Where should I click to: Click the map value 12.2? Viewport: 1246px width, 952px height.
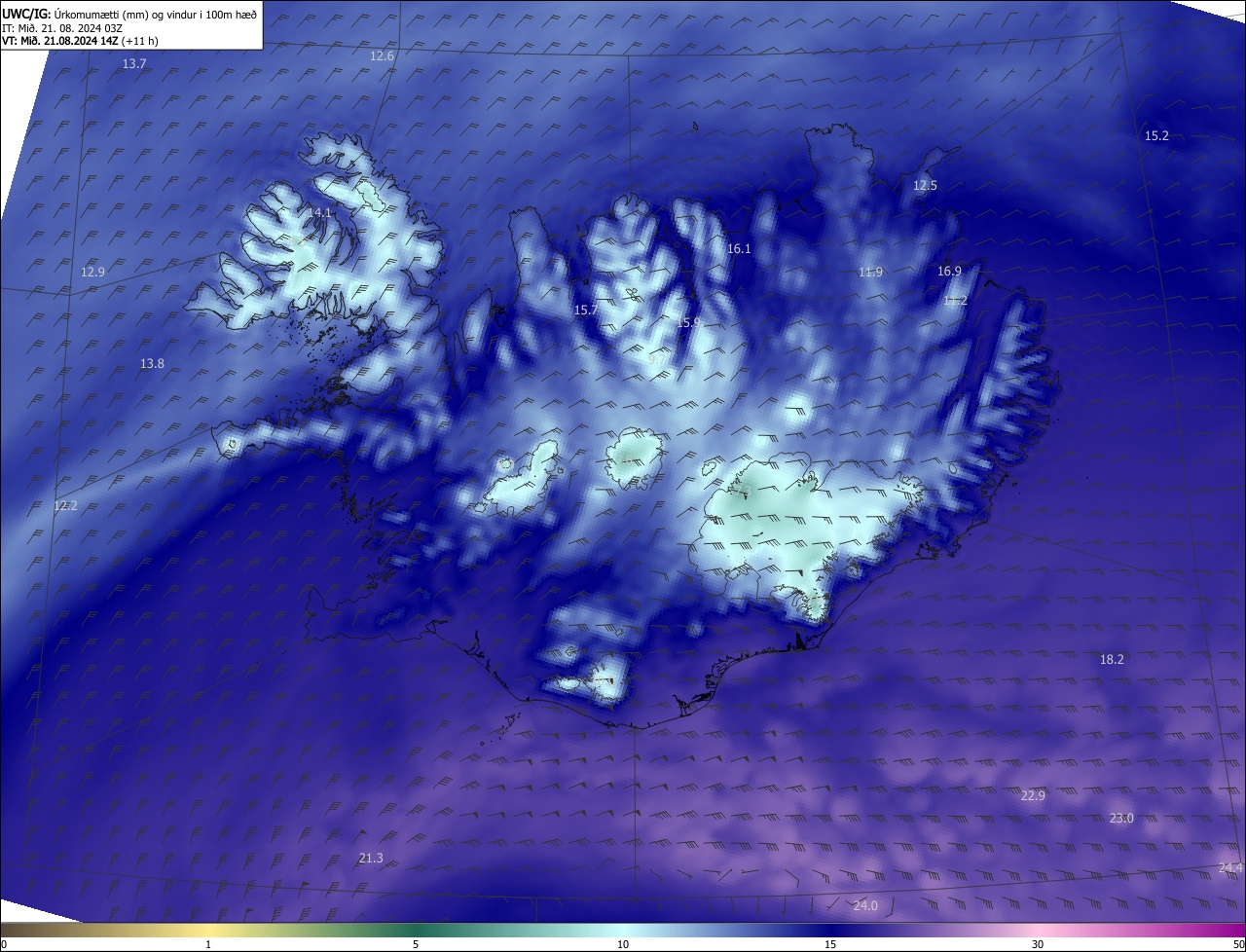click(65, 506)
